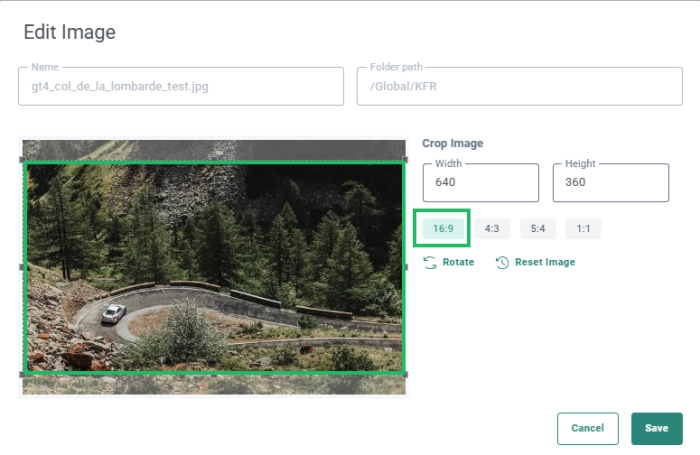This screenshot has height=455, width=700.
Task: Select the 16:9 aspect ratio
Action: (x=442, y=229)
